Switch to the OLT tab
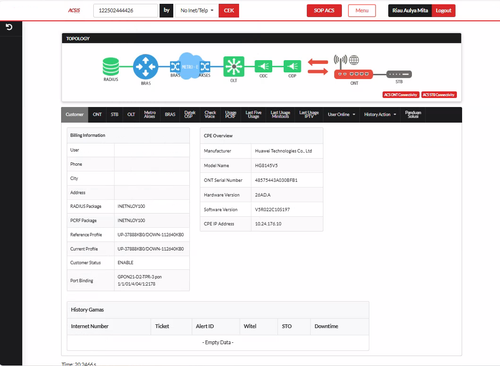Screen dimensions: 500x366 point(131,114)
